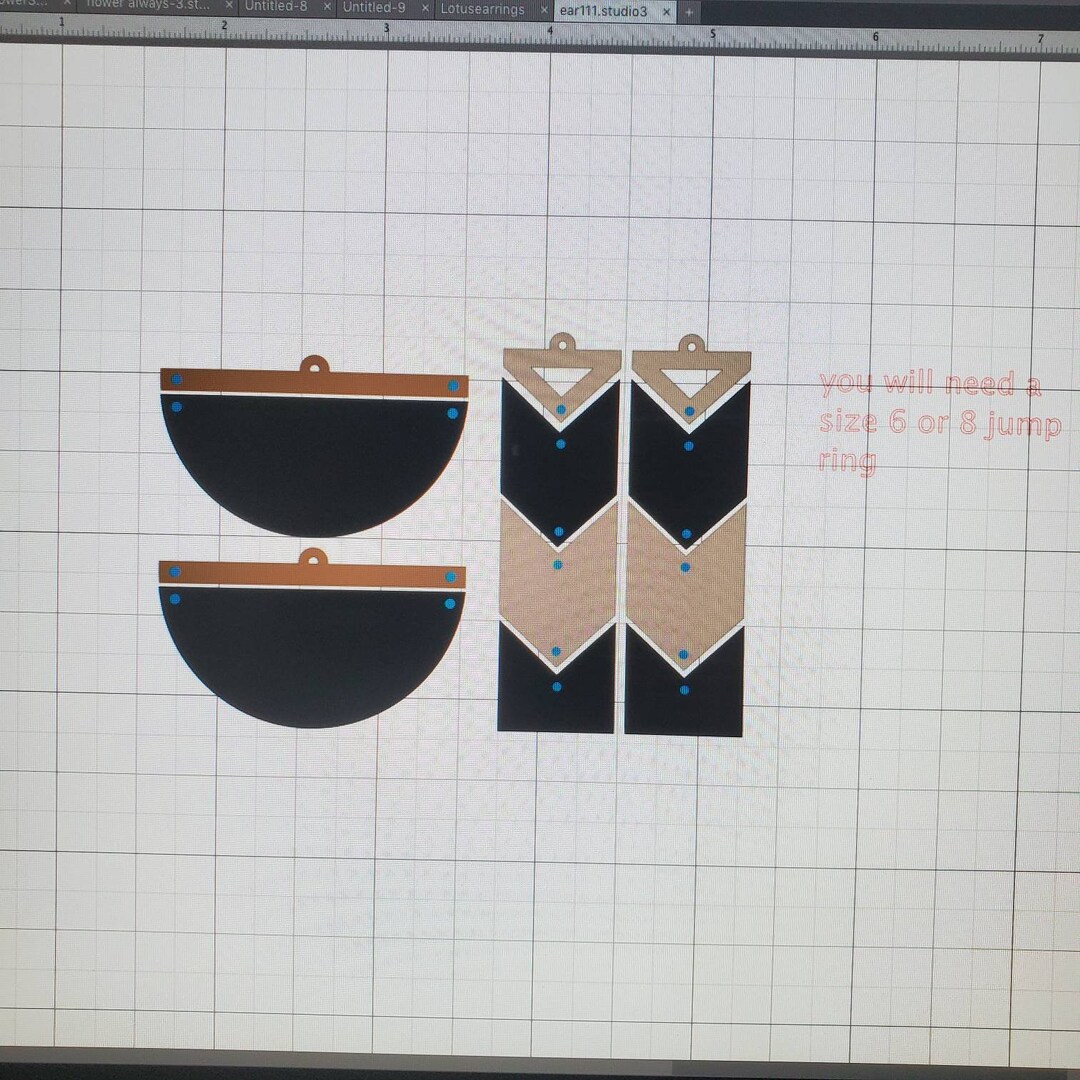Click the plus icon to create a new document

pyautogui.click(x=688, y=10)
